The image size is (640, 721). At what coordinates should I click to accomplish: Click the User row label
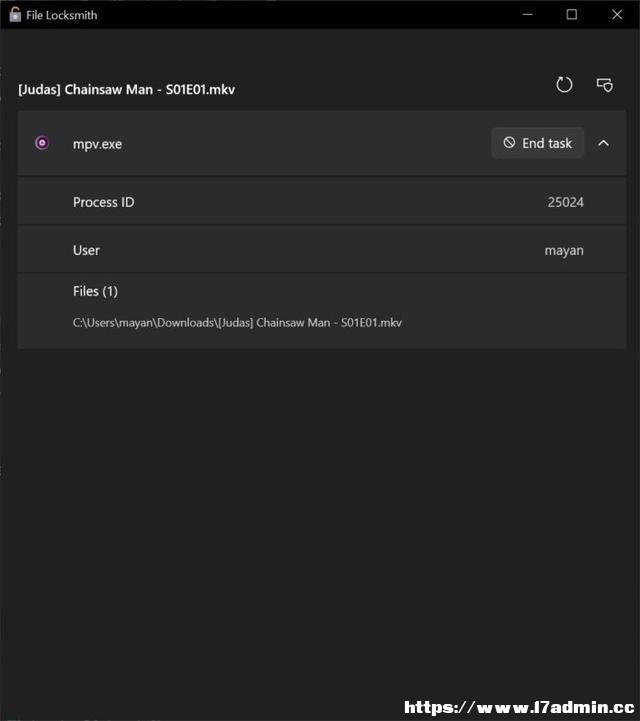pyautogui.click(x=86, y=250)
